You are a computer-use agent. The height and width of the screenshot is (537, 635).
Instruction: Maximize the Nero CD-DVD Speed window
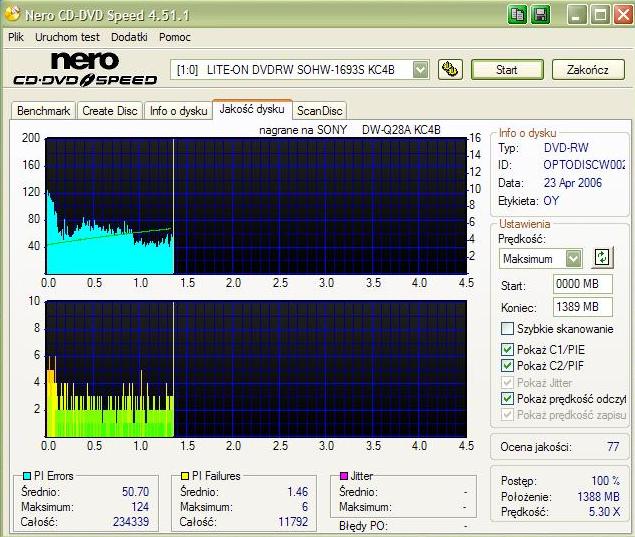coord(600,15)
